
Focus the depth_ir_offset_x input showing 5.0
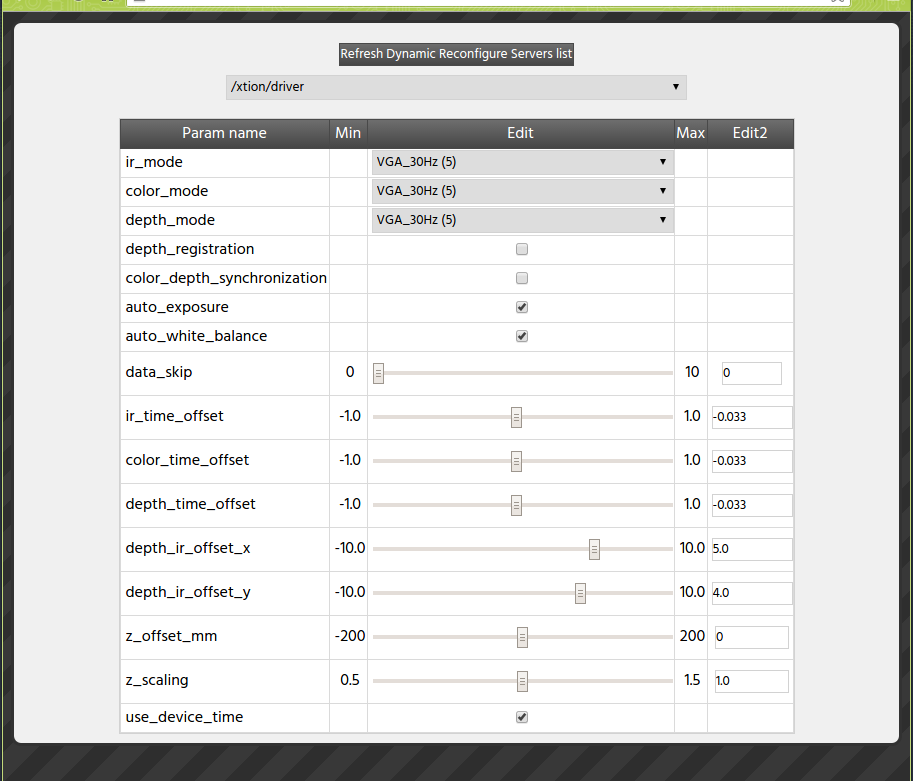752,549
